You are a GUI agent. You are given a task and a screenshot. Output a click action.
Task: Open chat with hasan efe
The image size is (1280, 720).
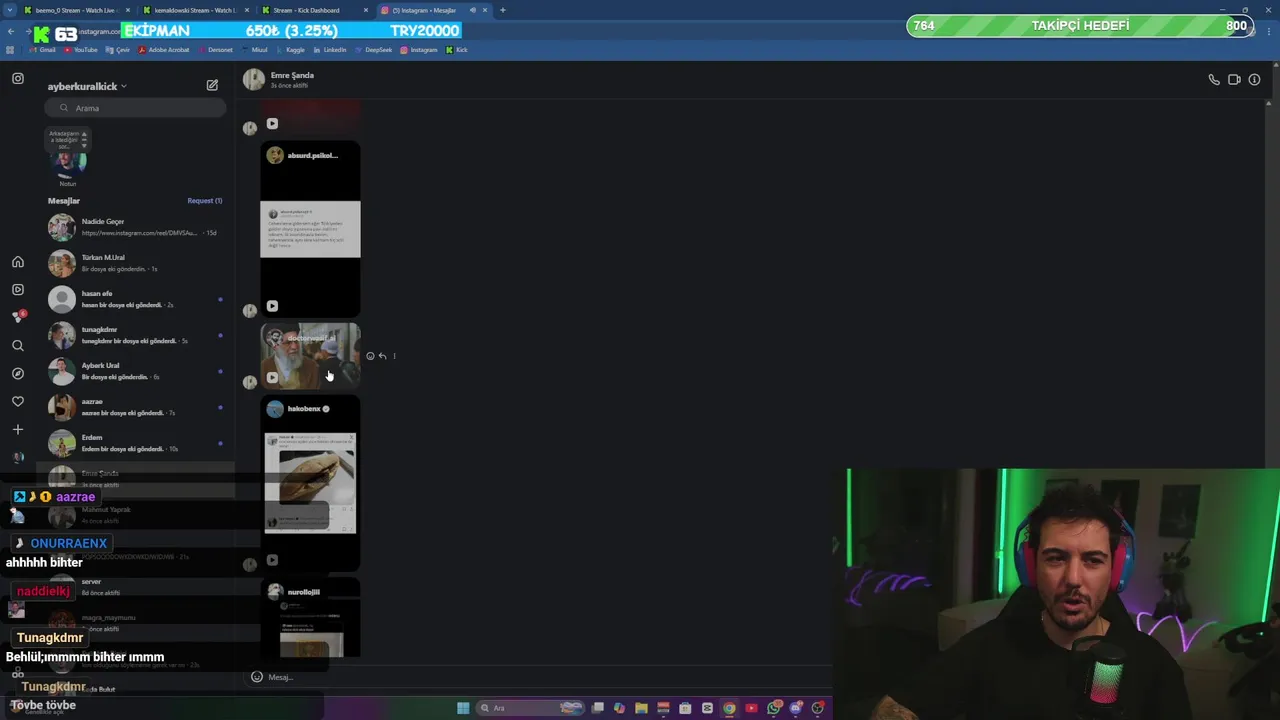tap(135, 299)
